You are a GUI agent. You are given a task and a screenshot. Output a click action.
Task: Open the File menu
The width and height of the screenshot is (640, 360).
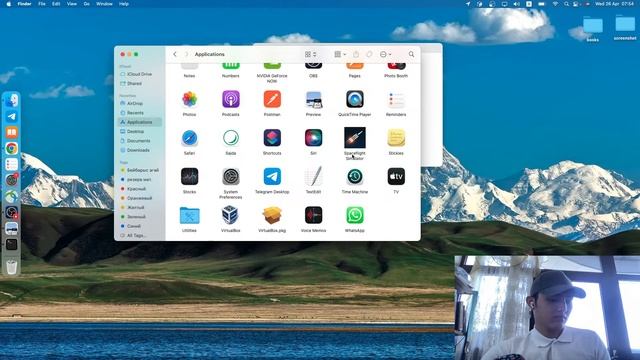pos(42,4)
